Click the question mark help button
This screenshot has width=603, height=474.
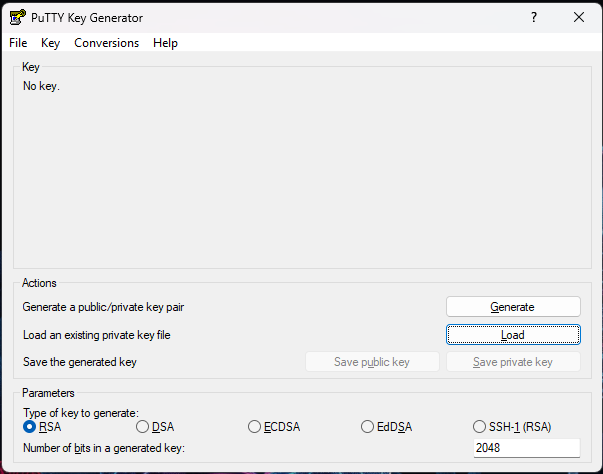coord(534,17)
